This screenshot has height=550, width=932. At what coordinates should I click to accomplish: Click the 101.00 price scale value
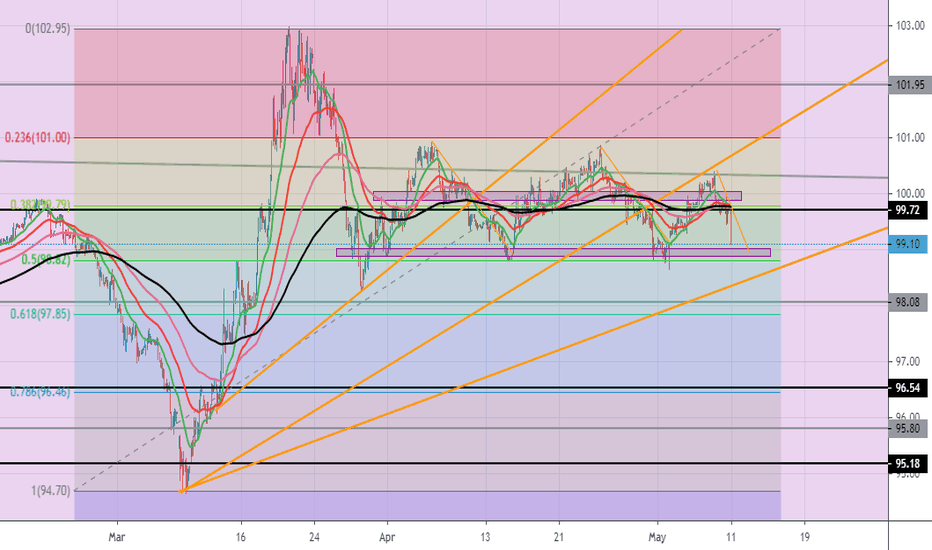tap(910, 137)
